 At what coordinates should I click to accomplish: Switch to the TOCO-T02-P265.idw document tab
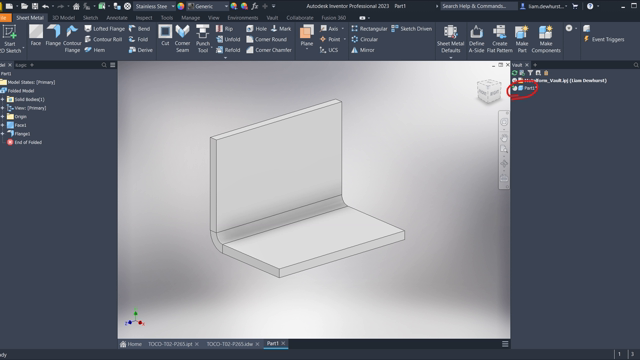(x=229, y=344)
